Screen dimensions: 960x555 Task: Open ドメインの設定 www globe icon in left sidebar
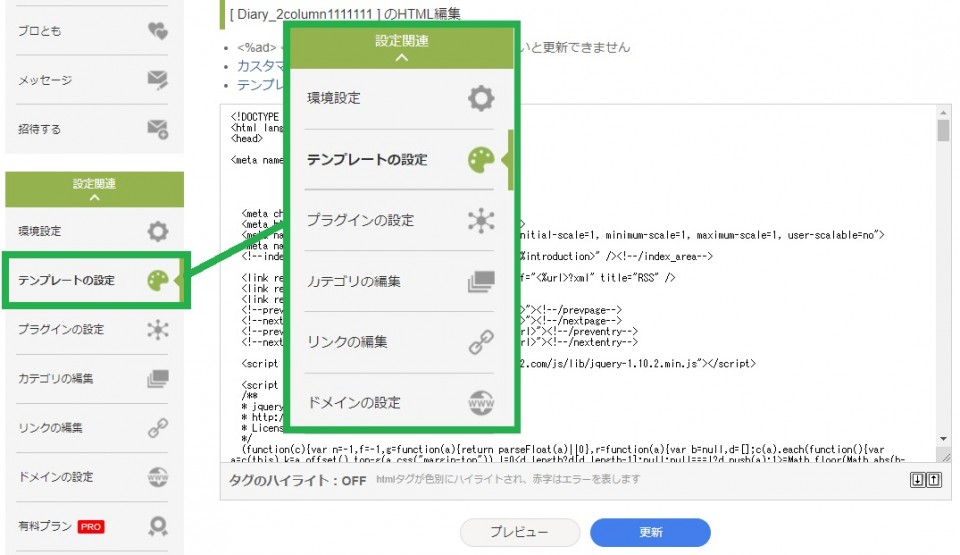click(157, 477)
